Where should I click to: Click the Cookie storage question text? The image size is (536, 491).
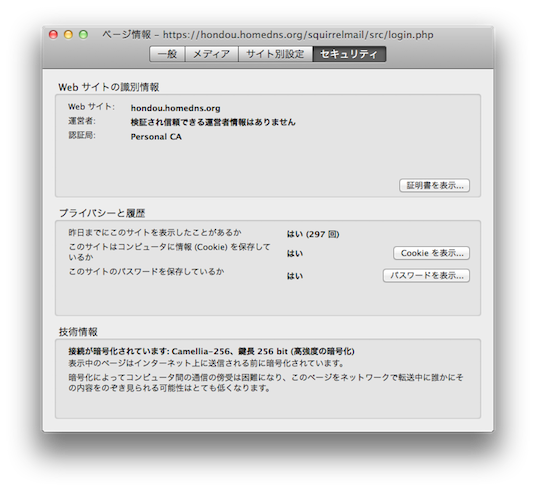pyautogui.click(x=170, y=252)
